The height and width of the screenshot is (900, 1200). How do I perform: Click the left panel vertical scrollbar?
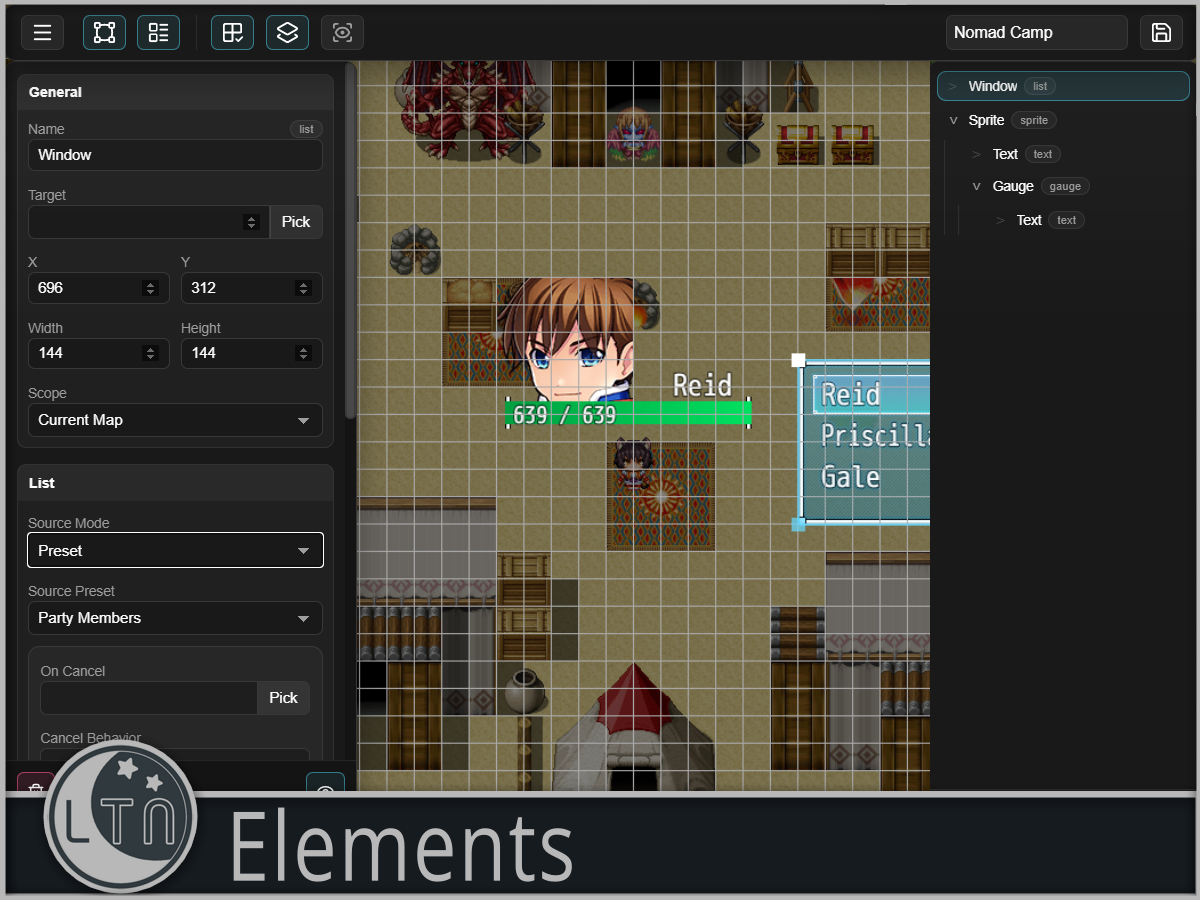(350, 240)
